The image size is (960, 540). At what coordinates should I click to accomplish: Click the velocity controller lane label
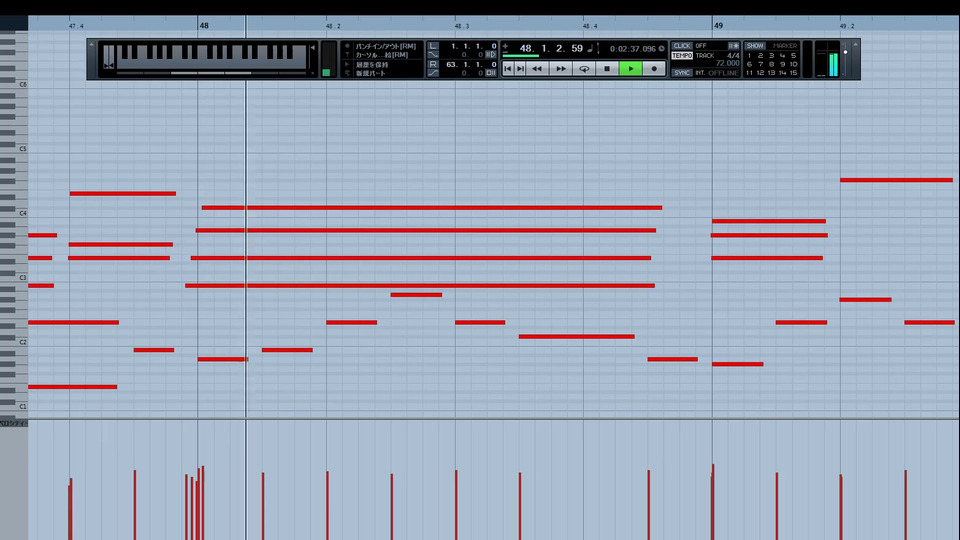[x=13, y=423]
